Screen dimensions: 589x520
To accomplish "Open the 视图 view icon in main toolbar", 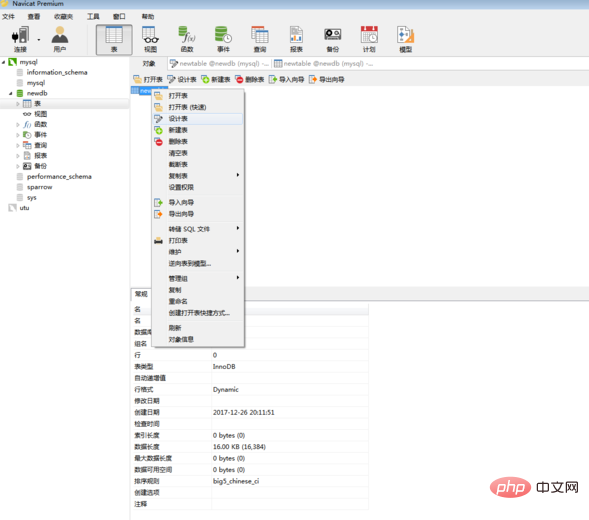I will (150, 39).
